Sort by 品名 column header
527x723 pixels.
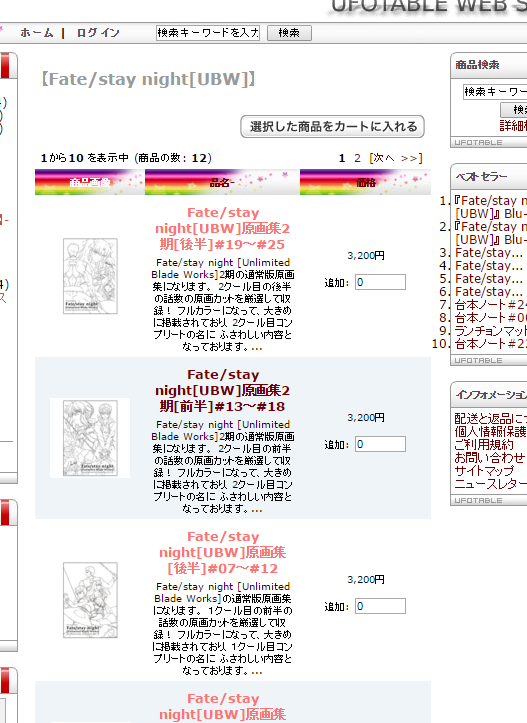pyautogui.click(x=222, y=182)
